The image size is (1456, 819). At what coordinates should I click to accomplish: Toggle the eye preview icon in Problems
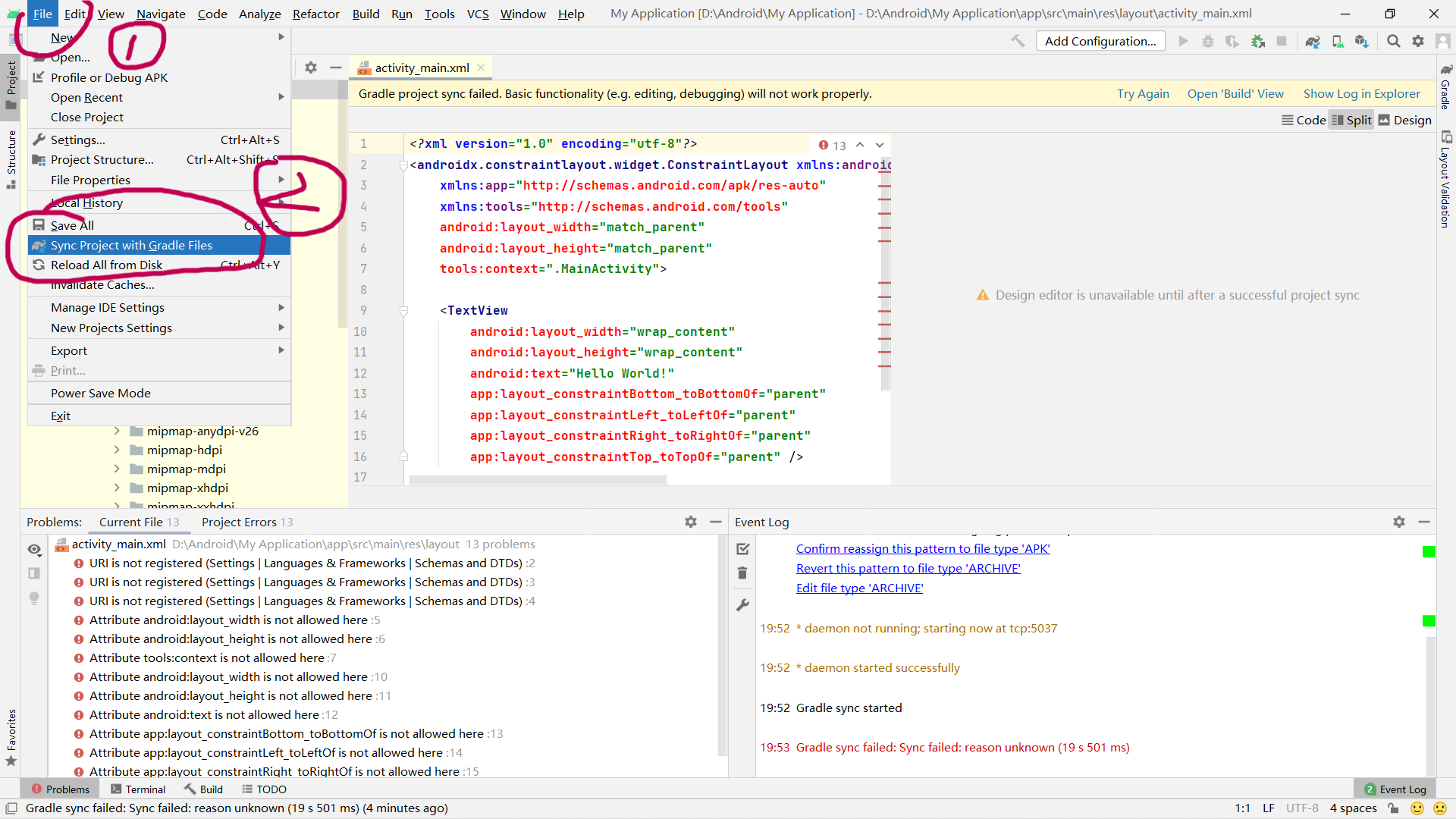34,549
